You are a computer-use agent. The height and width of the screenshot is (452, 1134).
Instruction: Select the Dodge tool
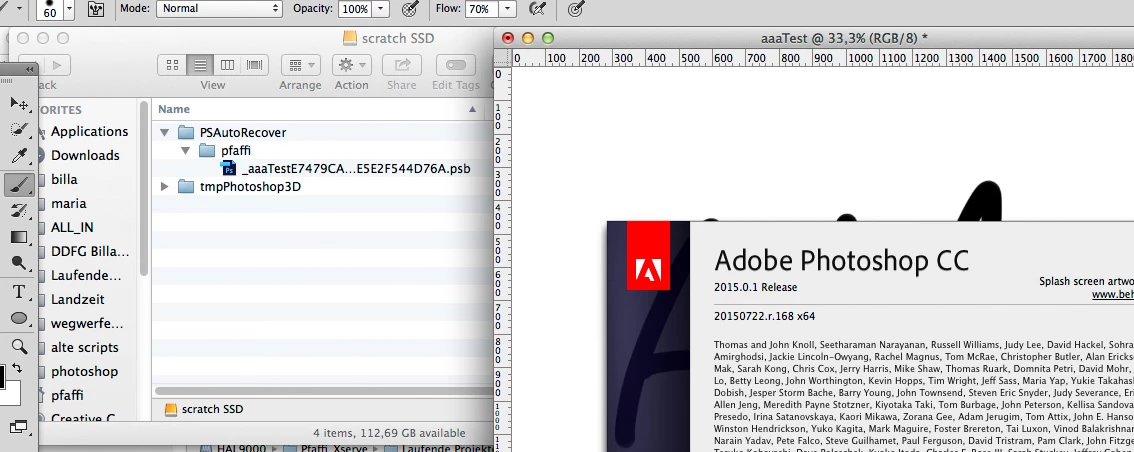19,264
